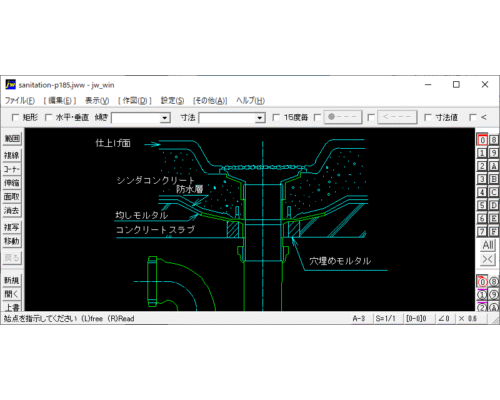Select square layer F button

tap(494, 231)
